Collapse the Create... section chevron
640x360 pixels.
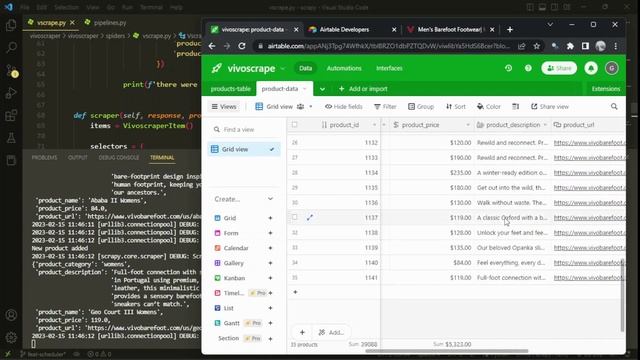270,199
